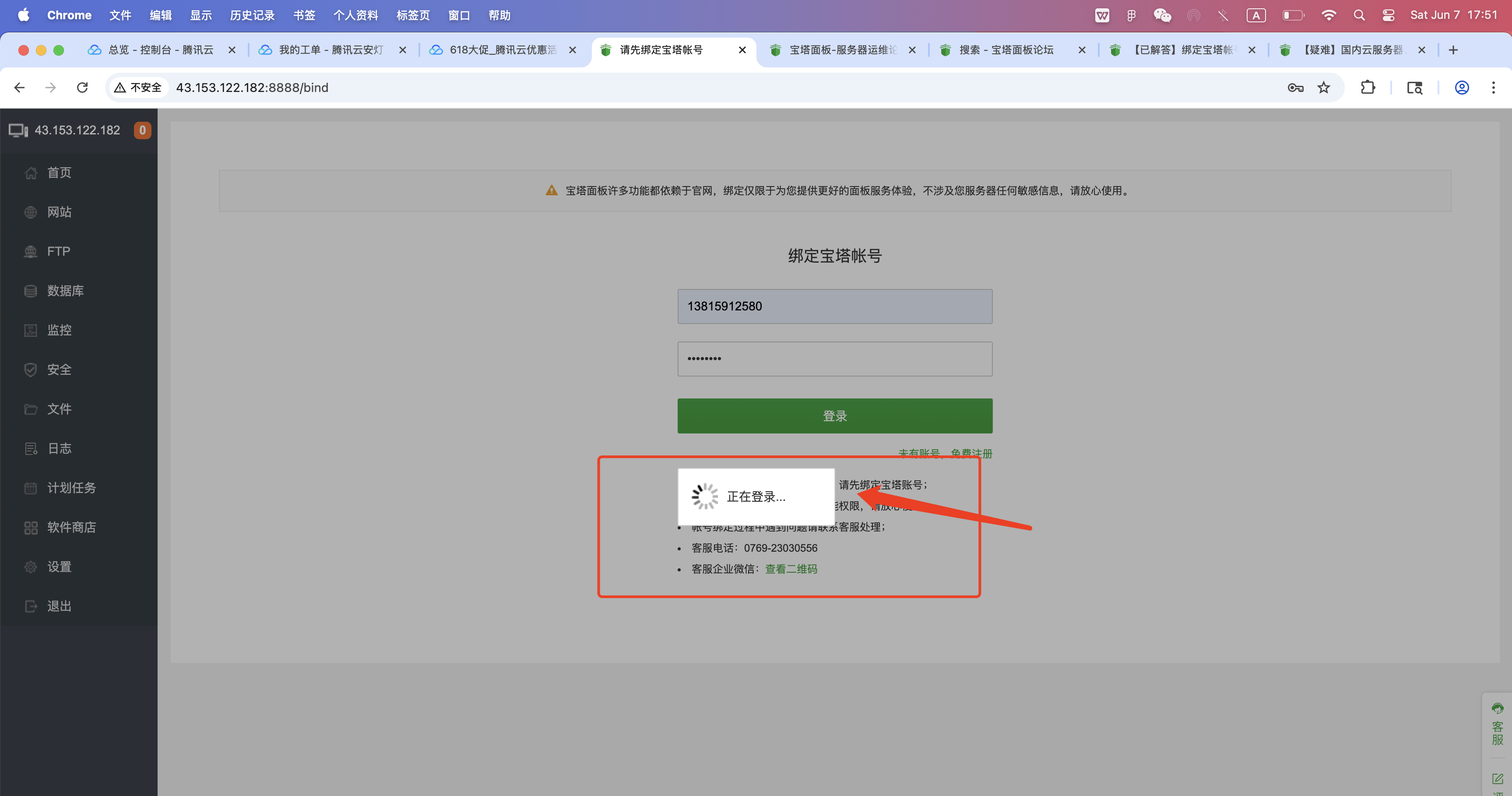Click the WeChat icon in the menu bar

(x=1162, y=15)
